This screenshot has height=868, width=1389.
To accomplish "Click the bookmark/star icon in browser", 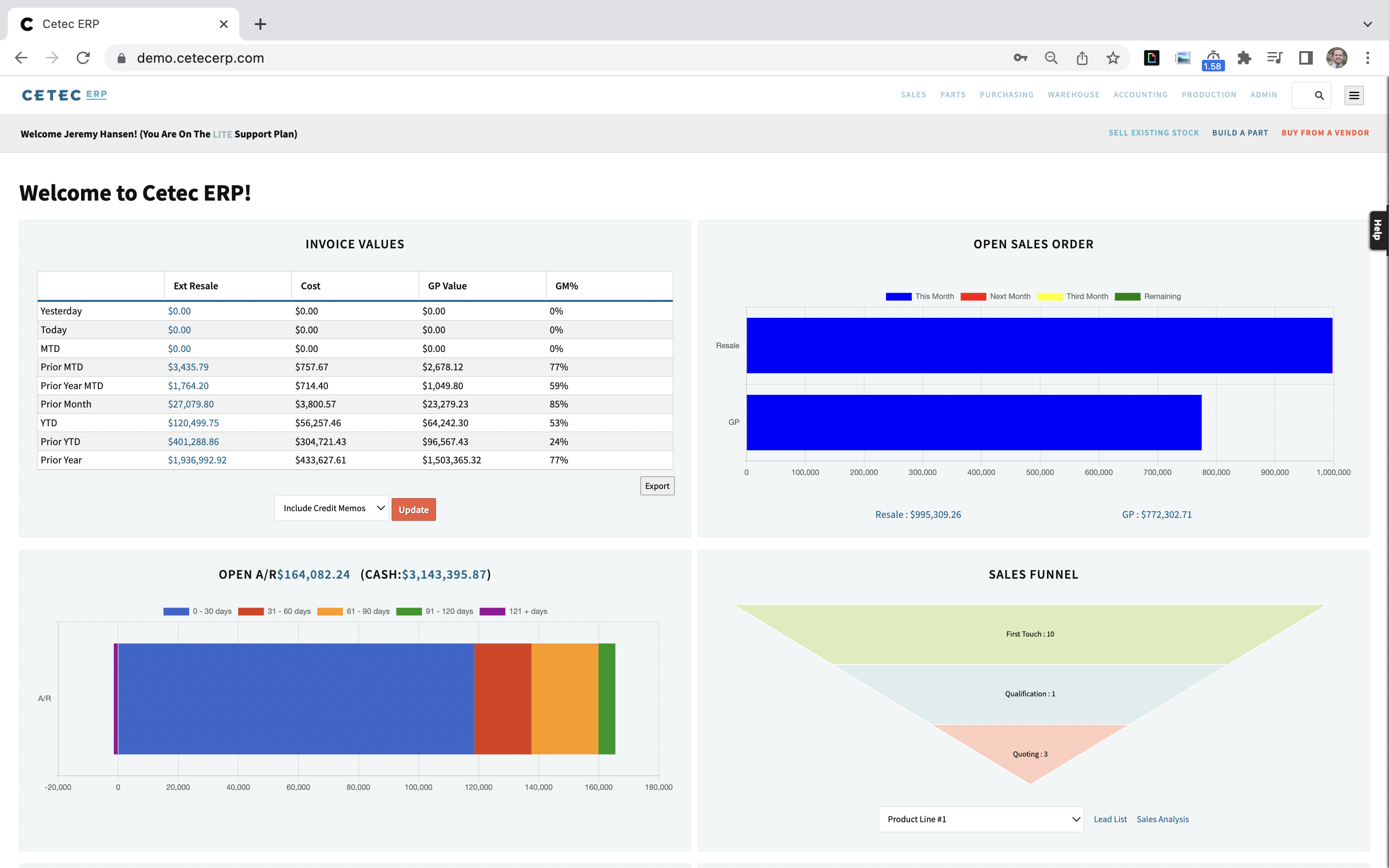I will click(x=1112, y=57).
